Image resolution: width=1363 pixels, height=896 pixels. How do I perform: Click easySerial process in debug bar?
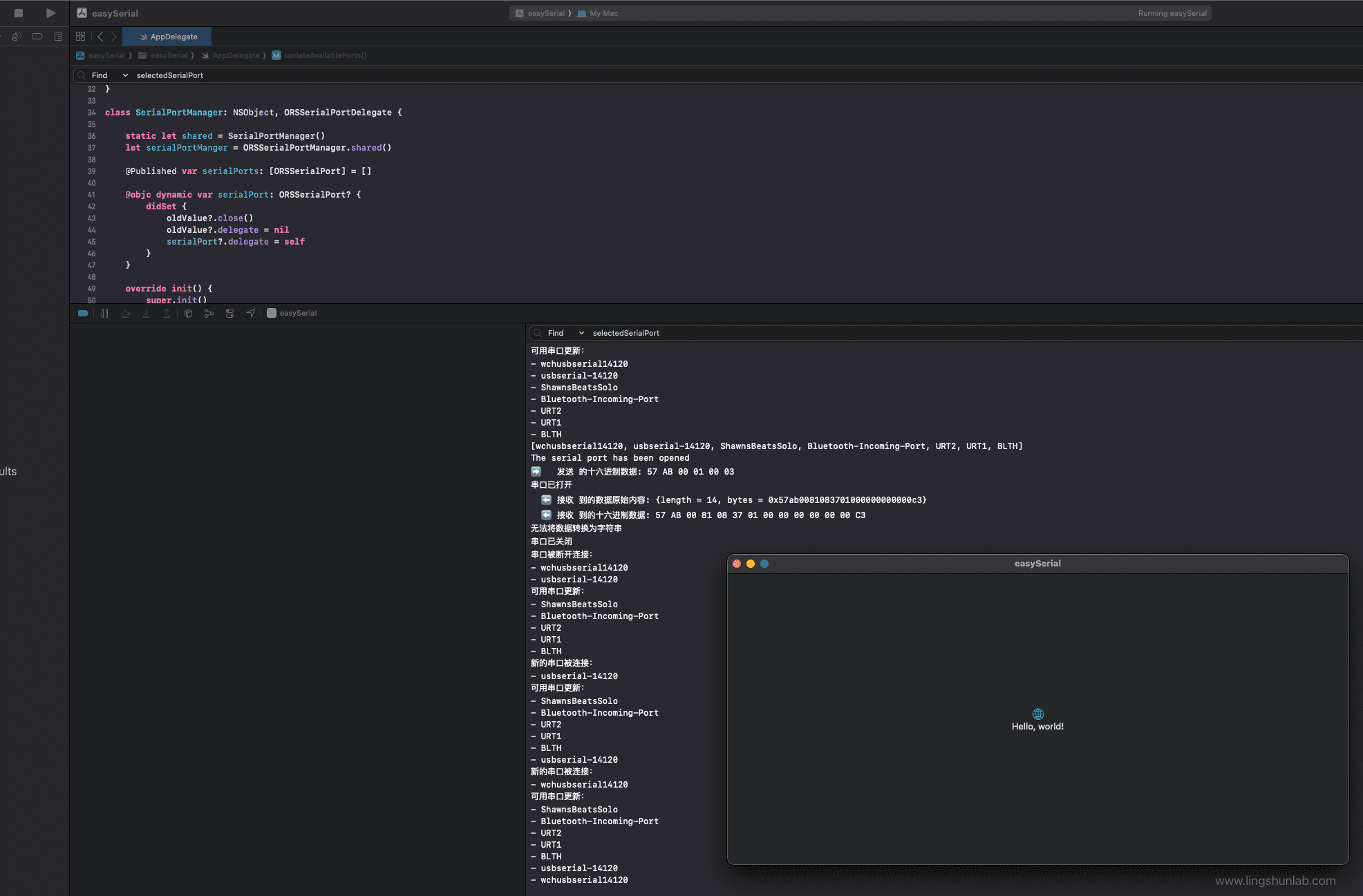coord(292,313)
